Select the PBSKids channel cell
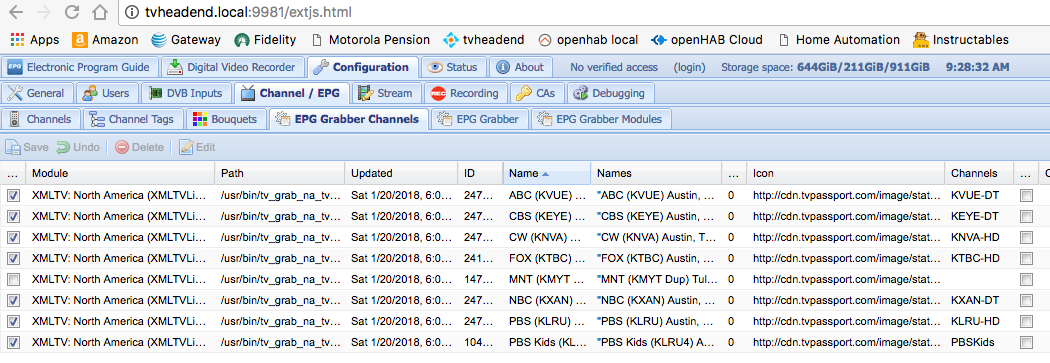 click(x=979, y=342)
